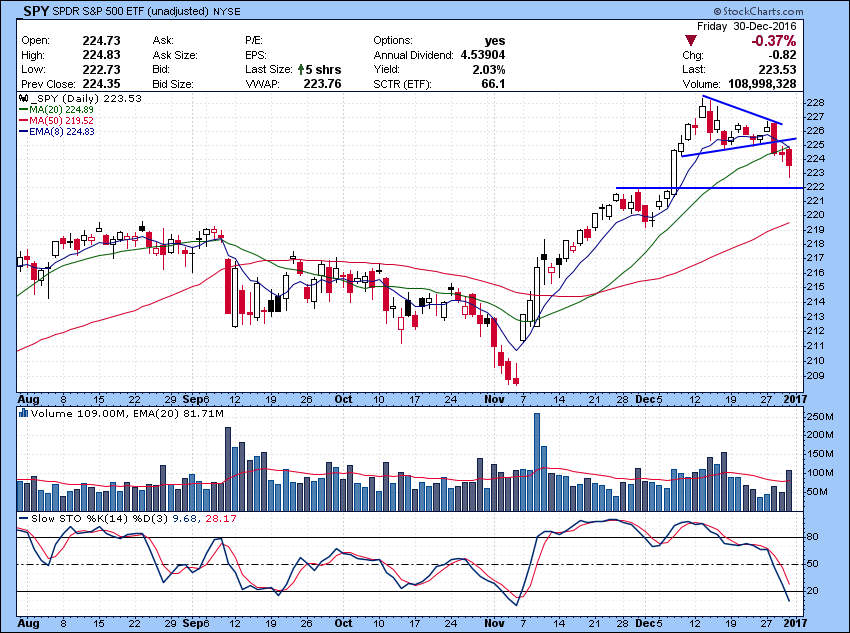Click the SCTR (ETF) value 66.1

tap(493, 84)
